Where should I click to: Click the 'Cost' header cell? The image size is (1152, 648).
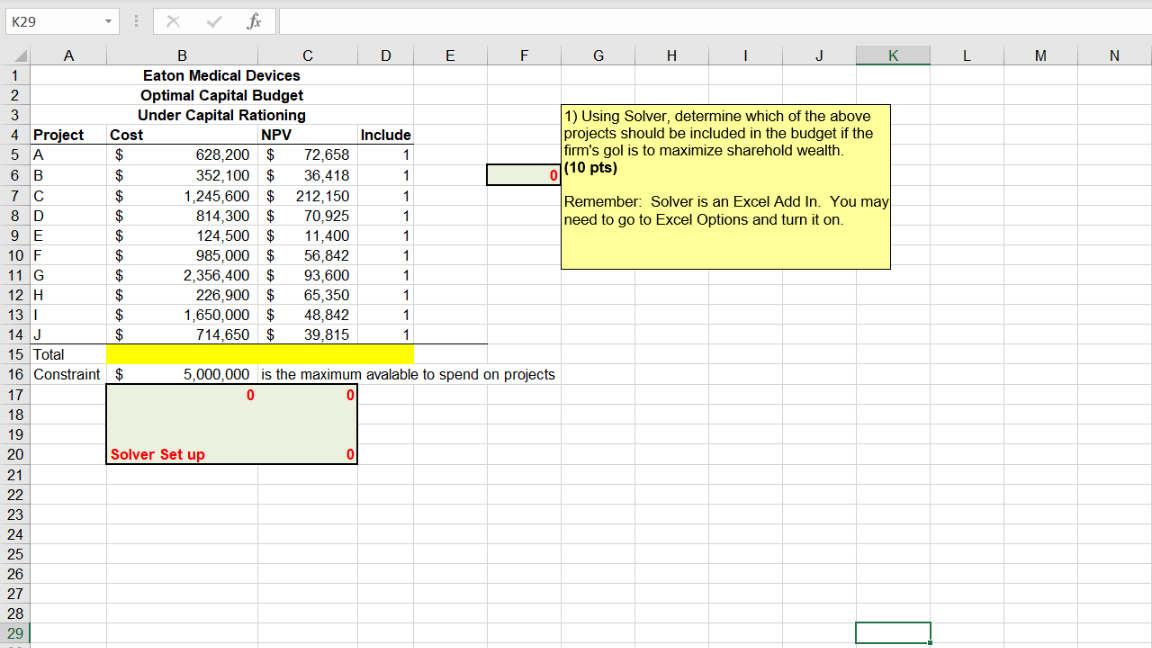(182, 135)
